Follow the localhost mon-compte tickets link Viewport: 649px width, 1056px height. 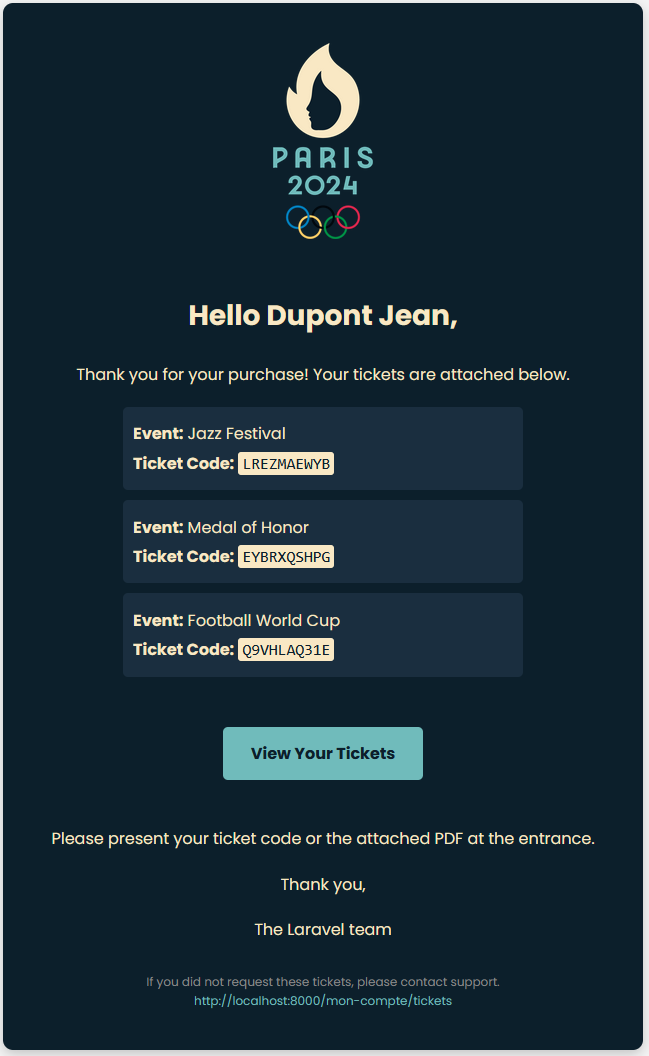click(x=323, y=1001)
